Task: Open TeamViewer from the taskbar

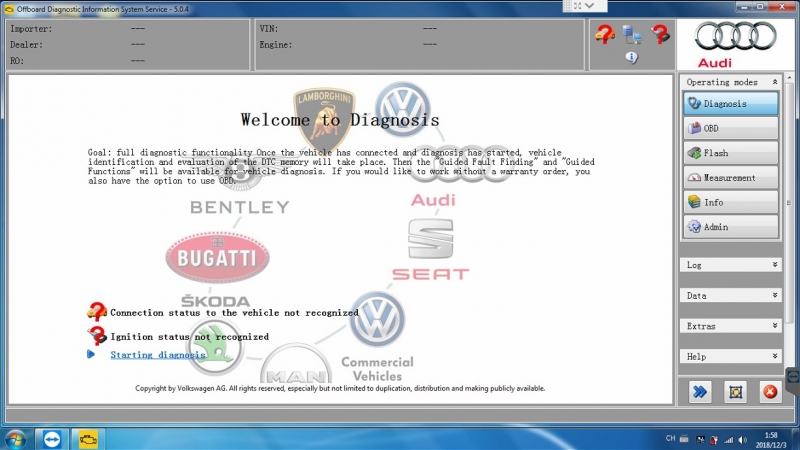Action: (x=52, y=439)
